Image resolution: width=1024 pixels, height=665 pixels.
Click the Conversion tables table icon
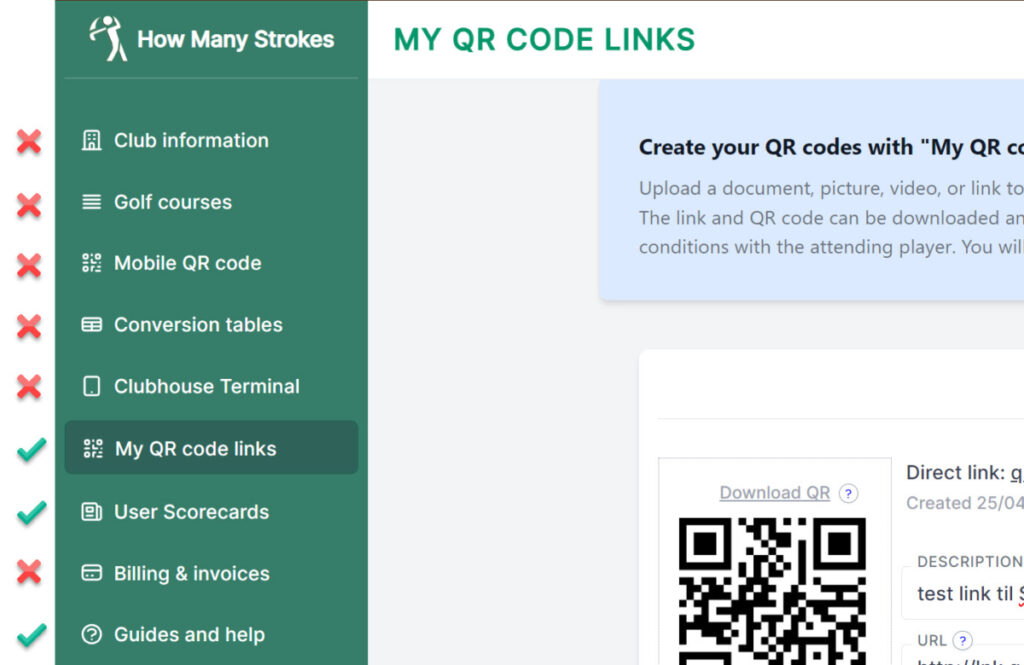(x=91, y=325)
